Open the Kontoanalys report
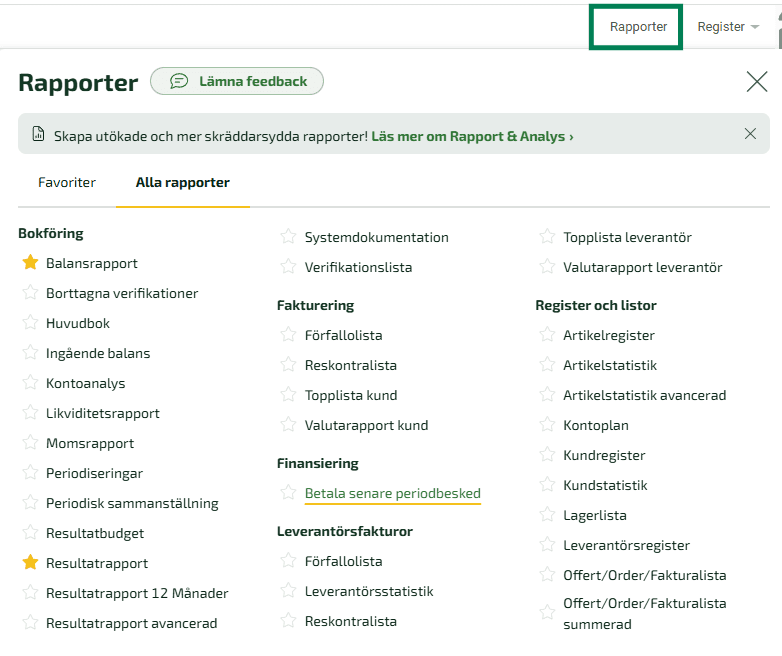 [85, 384]
